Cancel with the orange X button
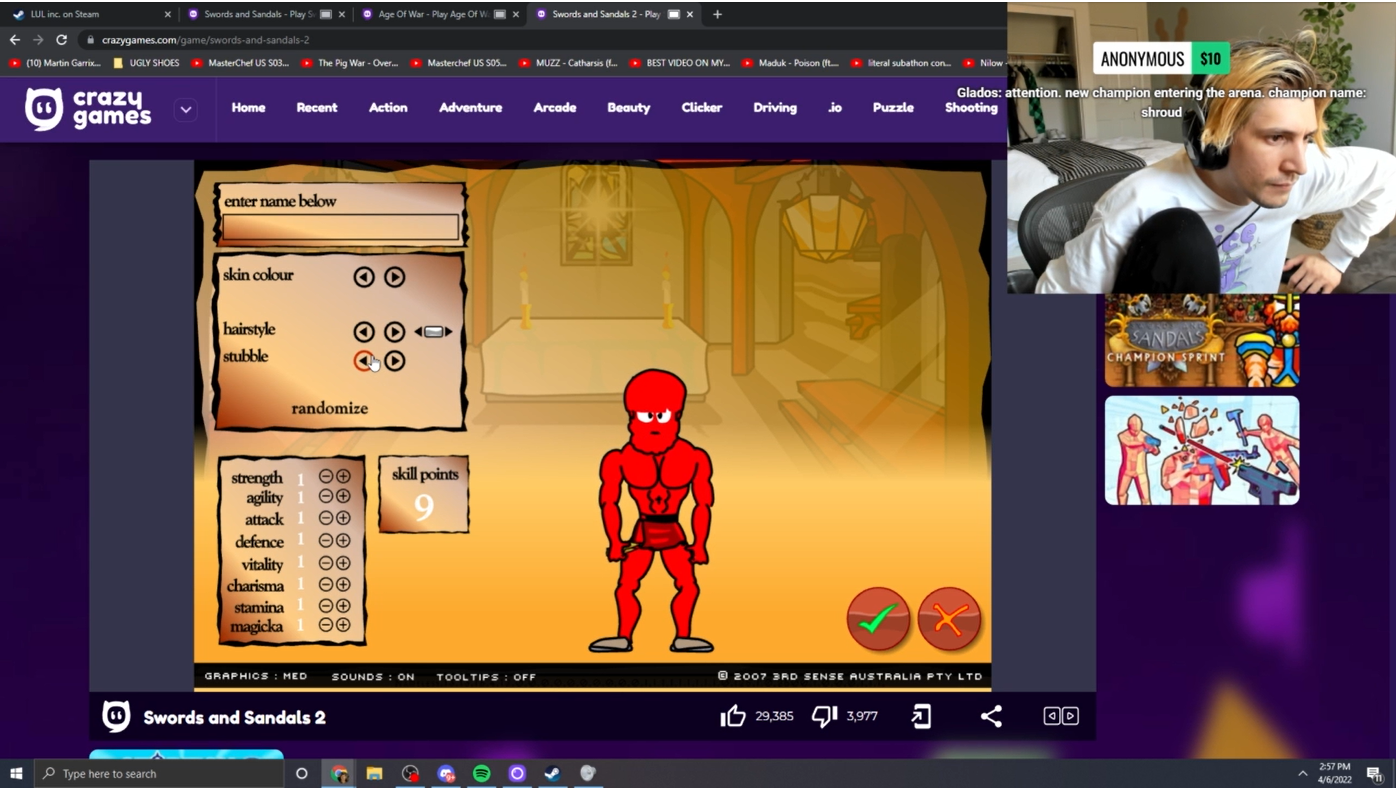Viewport: 1396px width, 788px height. [x=949, y=619]
